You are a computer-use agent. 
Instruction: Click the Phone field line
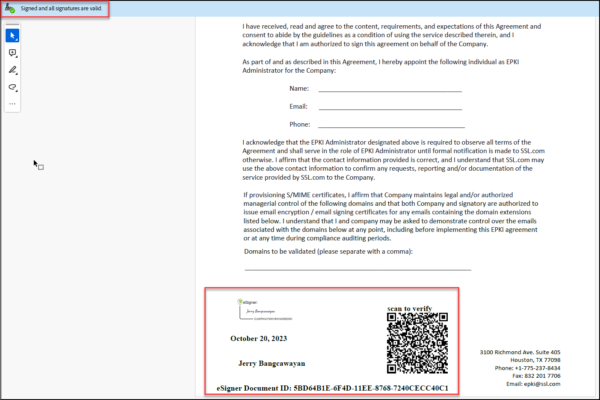(x=390, y=125)
